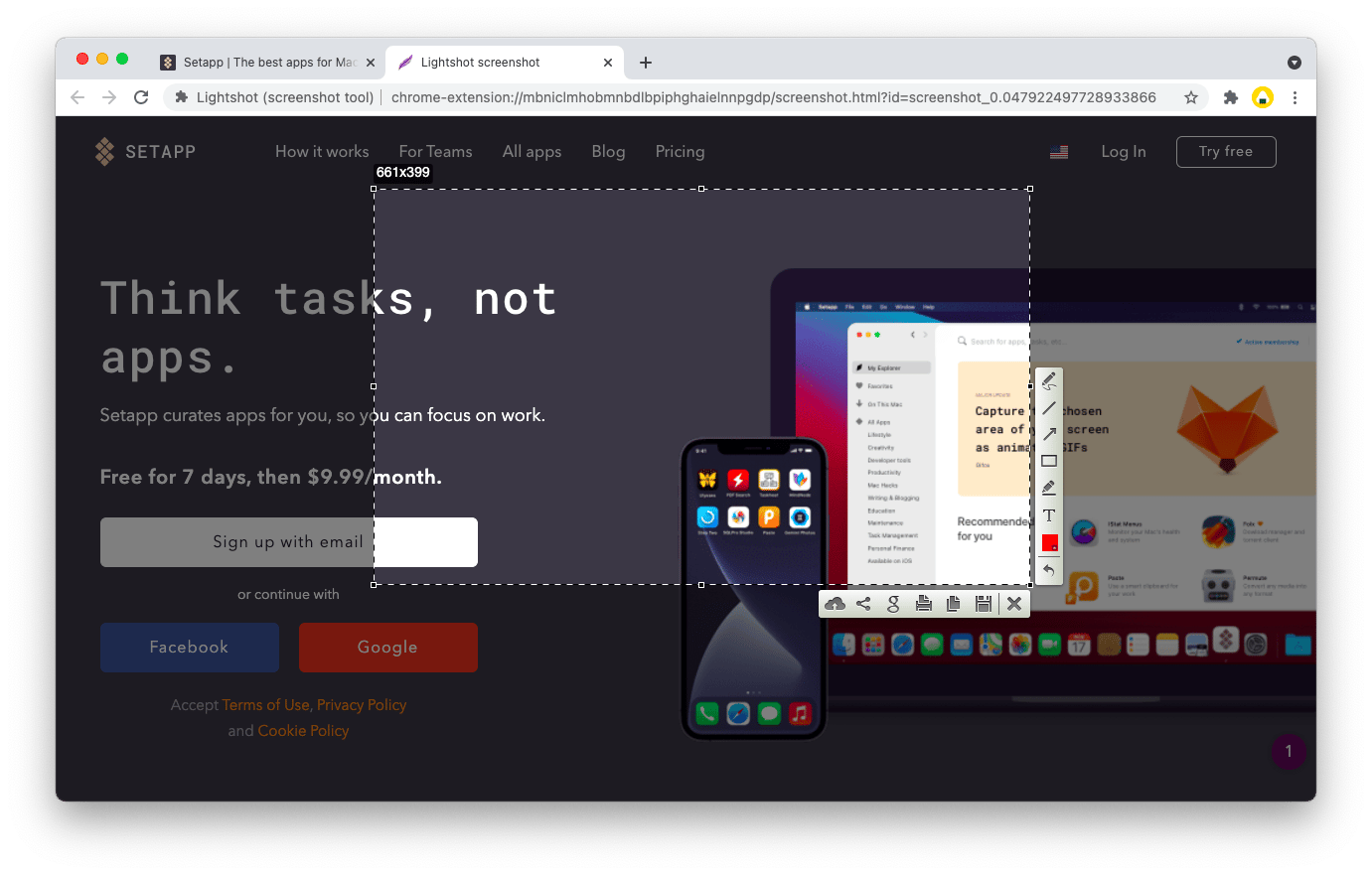This screenshot has height=875, width=1372.
Task: Reload the current page
Action: click(141, 97)
